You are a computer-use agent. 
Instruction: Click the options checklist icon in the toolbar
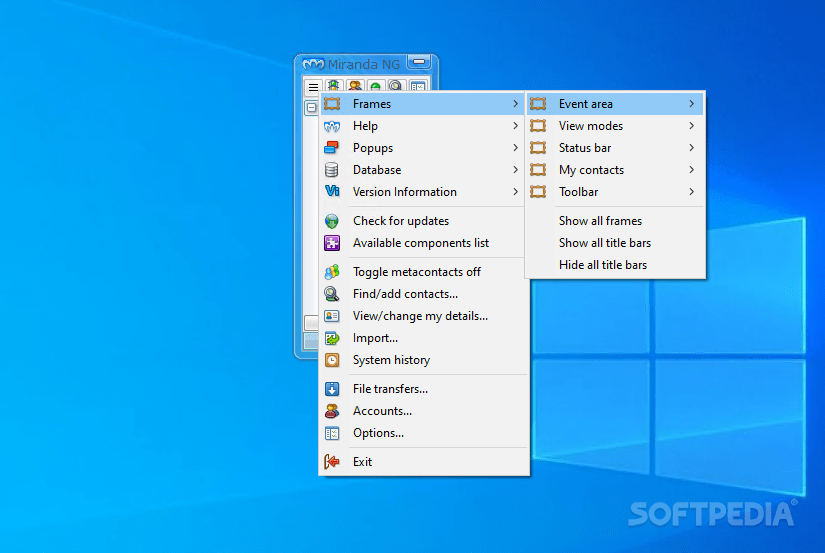coord(418,86)
